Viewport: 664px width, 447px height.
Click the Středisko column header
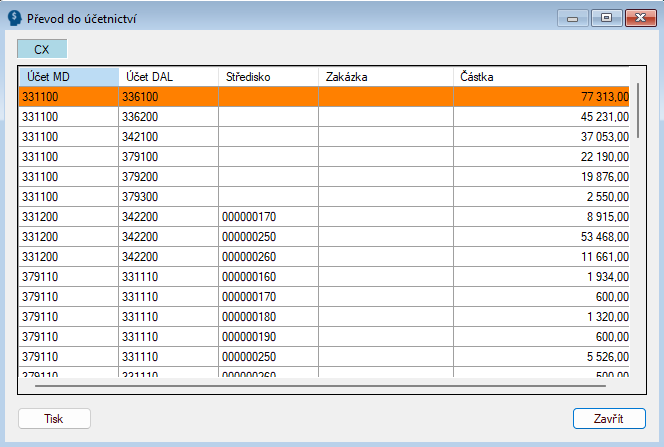tap(268, 77)
